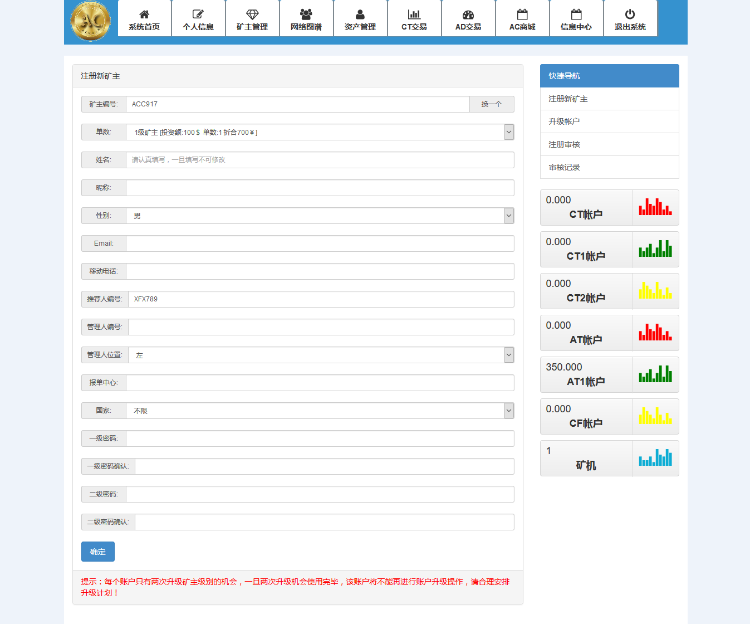Open 注册新矿主 in quick navigation sidebar
The image size is (750, 624).
coord(609,99)
